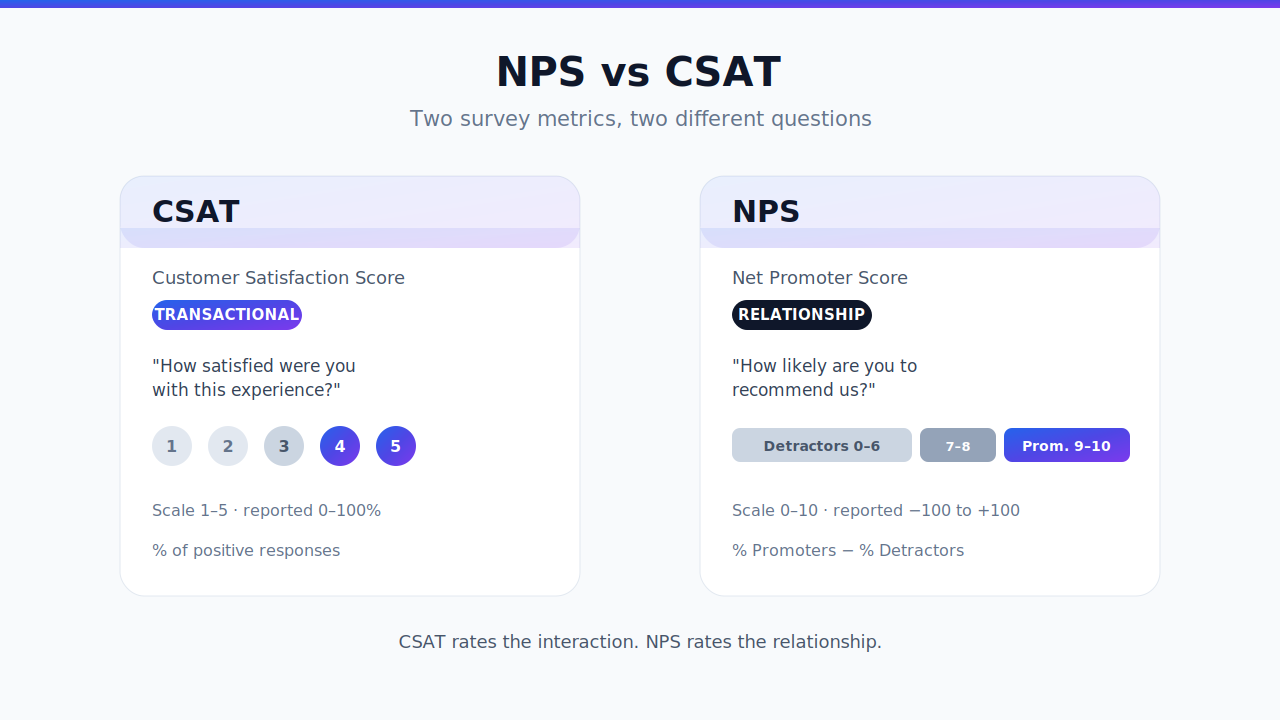
Task: Choose rating circle 5 on CSAT scale
Action: (x=396, y=446)
